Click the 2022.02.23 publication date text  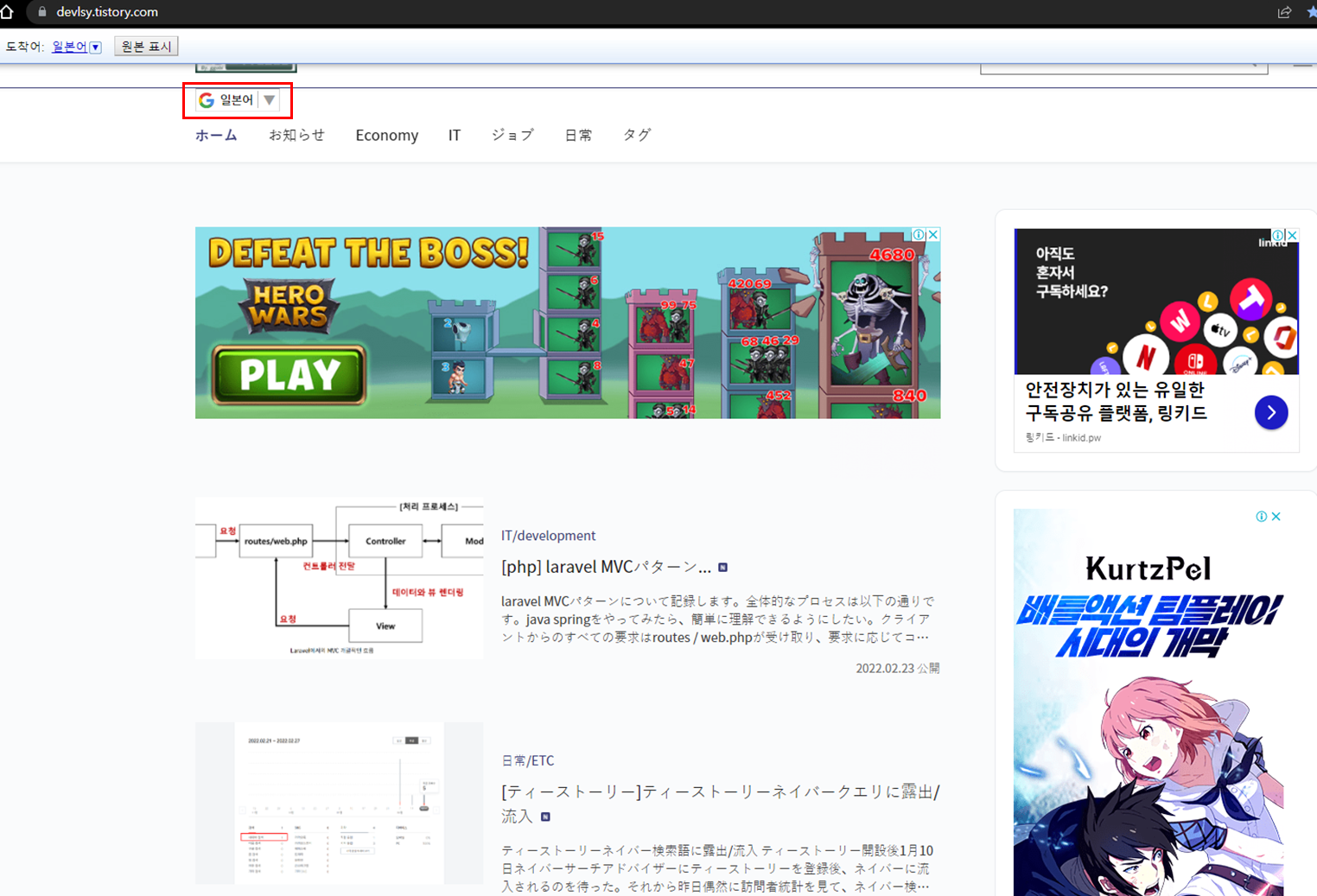pos(897,668)
